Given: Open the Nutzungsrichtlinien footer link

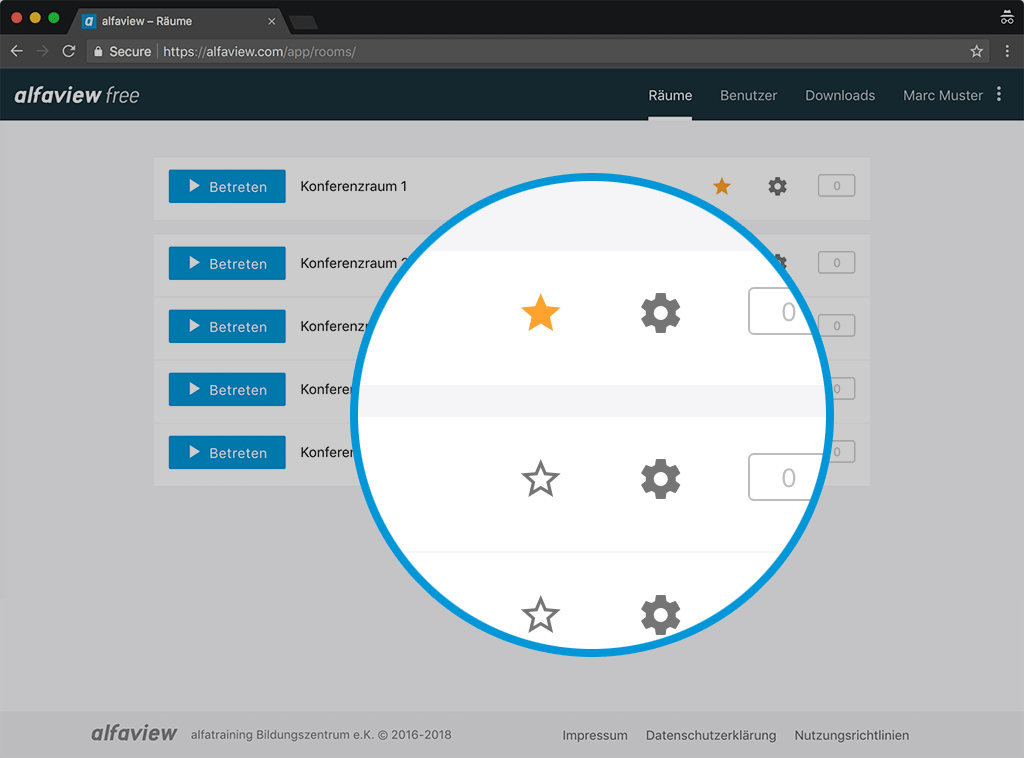Looking at the screenshot, I should click(x=852, y=735).
